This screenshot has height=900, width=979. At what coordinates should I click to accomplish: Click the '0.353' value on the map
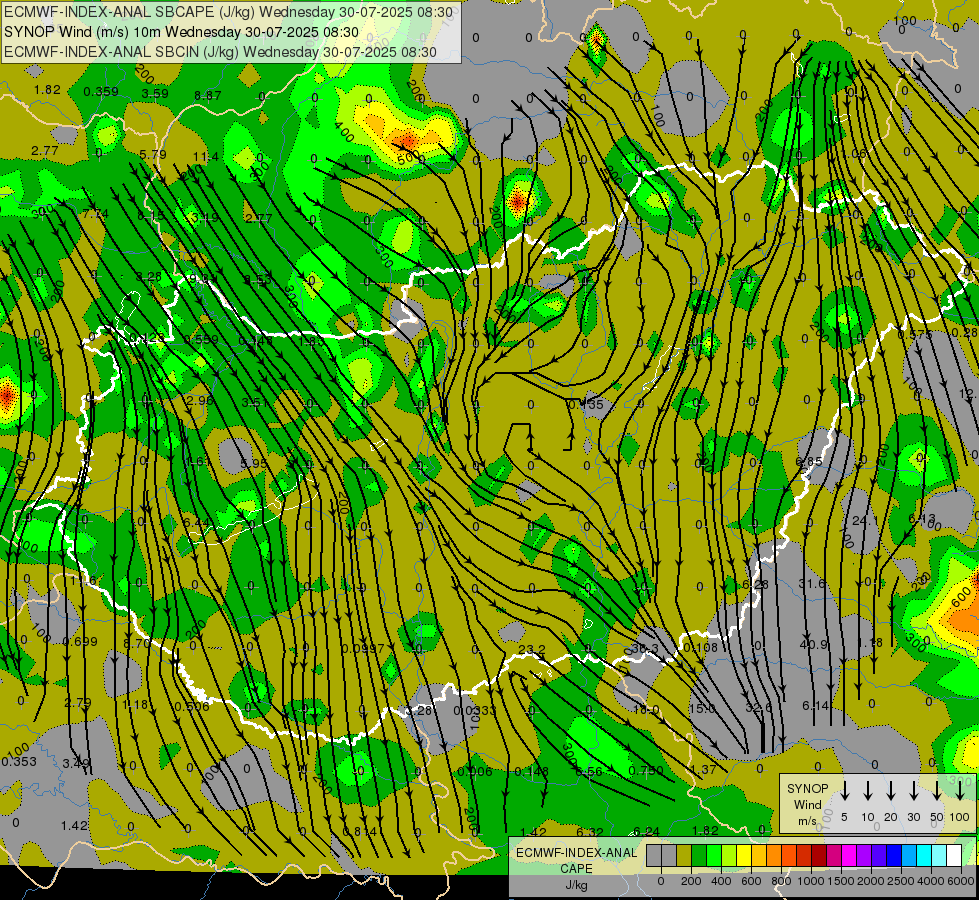point(19,762)
